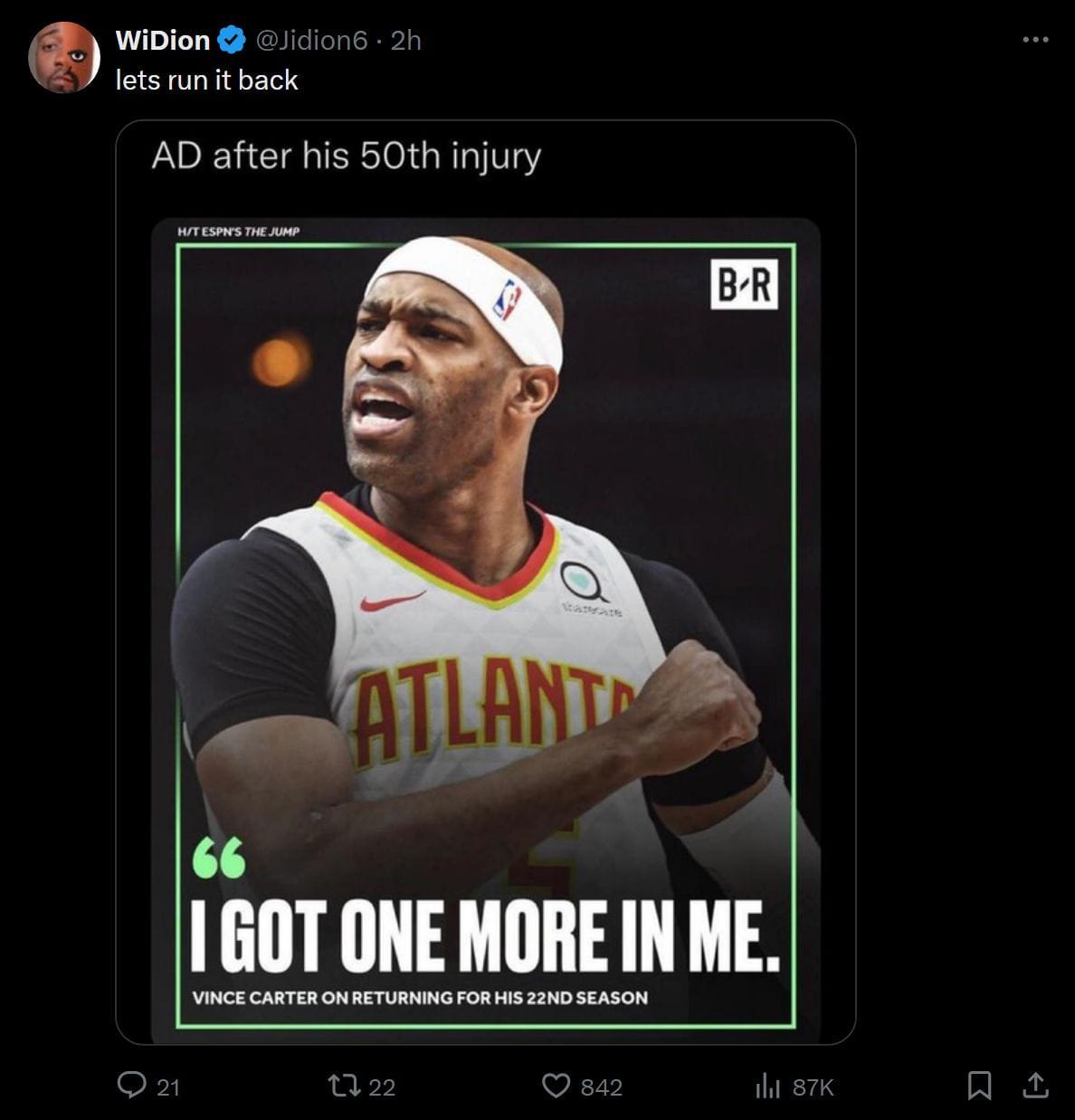Like the tweet with the heart icon
The height and width of the screenshot is (1120, 1075).
click(556, 1085)
